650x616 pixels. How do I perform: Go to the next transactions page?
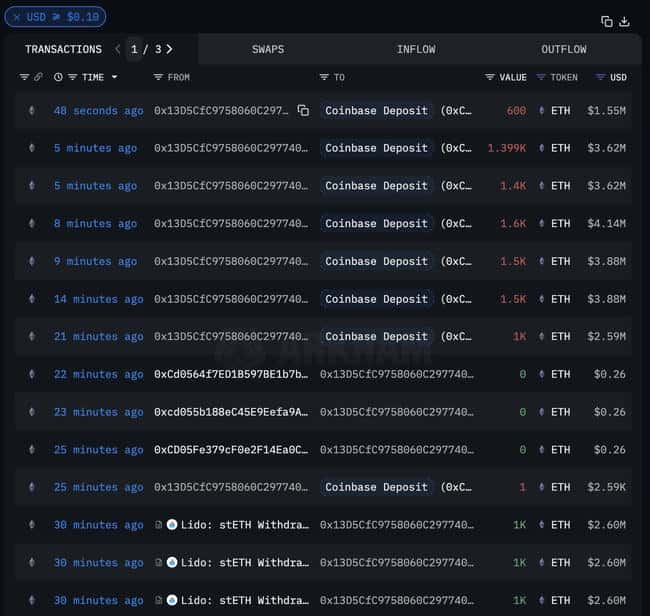tap(169, 49)
